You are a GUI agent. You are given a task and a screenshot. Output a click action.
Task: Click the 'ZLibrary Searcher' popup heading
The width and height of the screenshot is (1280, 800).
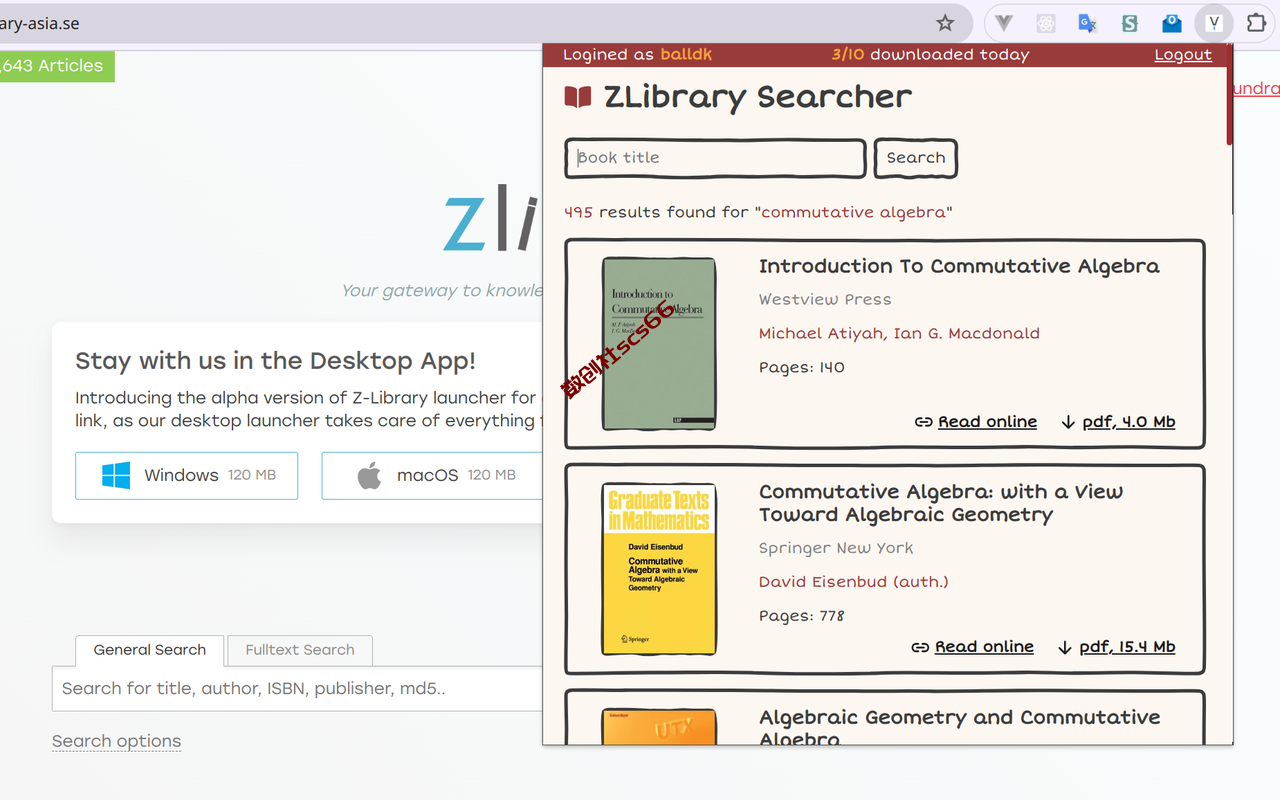point(758,97)
